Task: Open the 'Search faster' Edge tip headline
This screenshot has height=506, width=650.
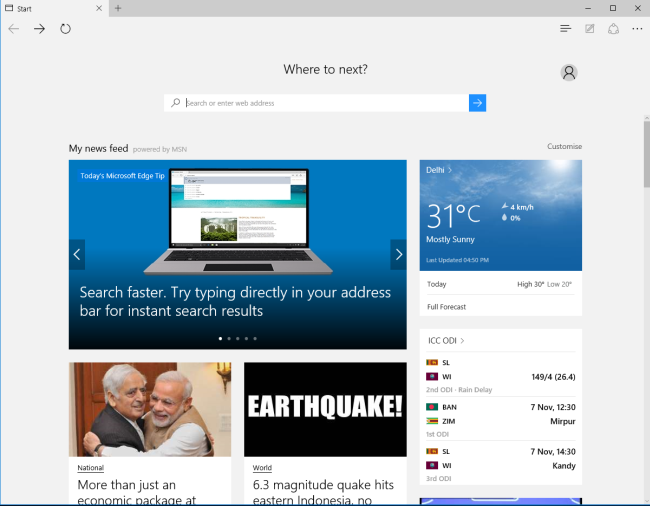Action: 235,302
